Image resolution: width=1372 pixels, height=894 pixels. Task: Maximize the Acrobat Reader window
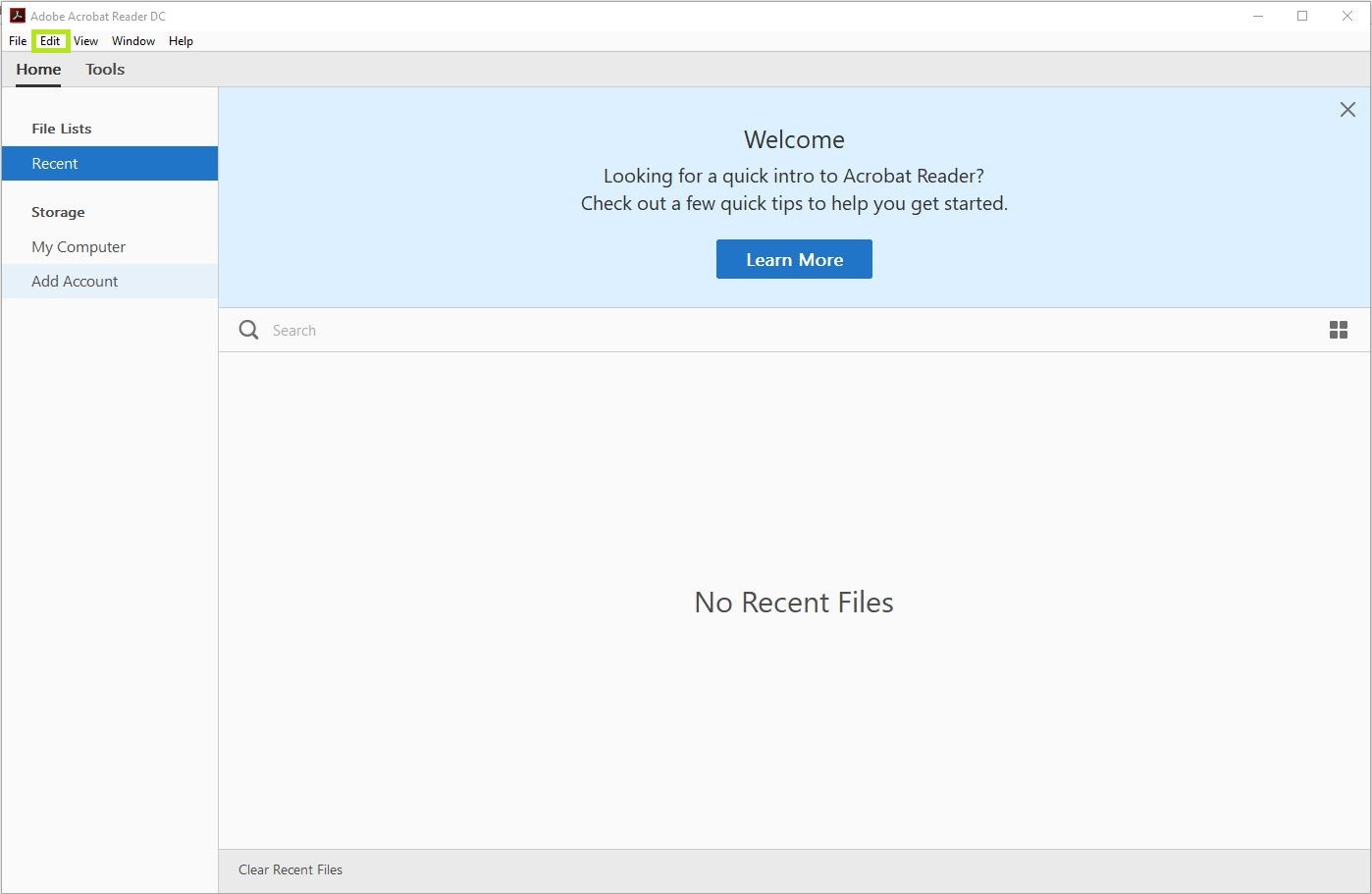[1302, 16]
